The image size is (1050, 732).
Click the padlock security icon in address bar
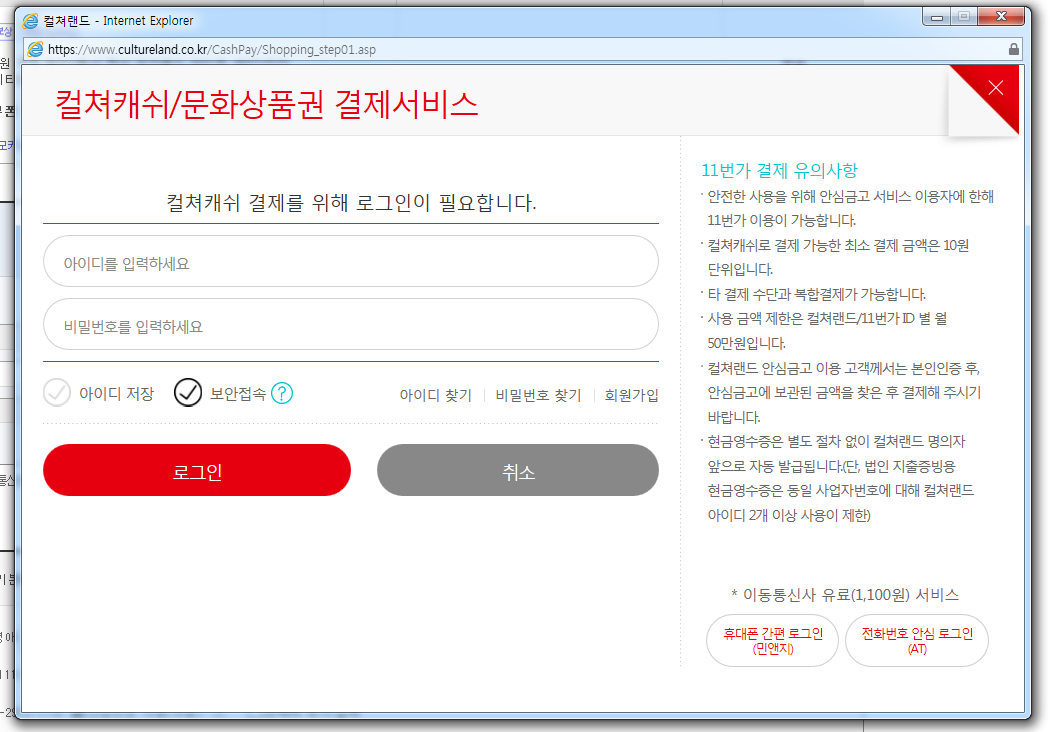pyautogui.click(x=1013, y=49)
